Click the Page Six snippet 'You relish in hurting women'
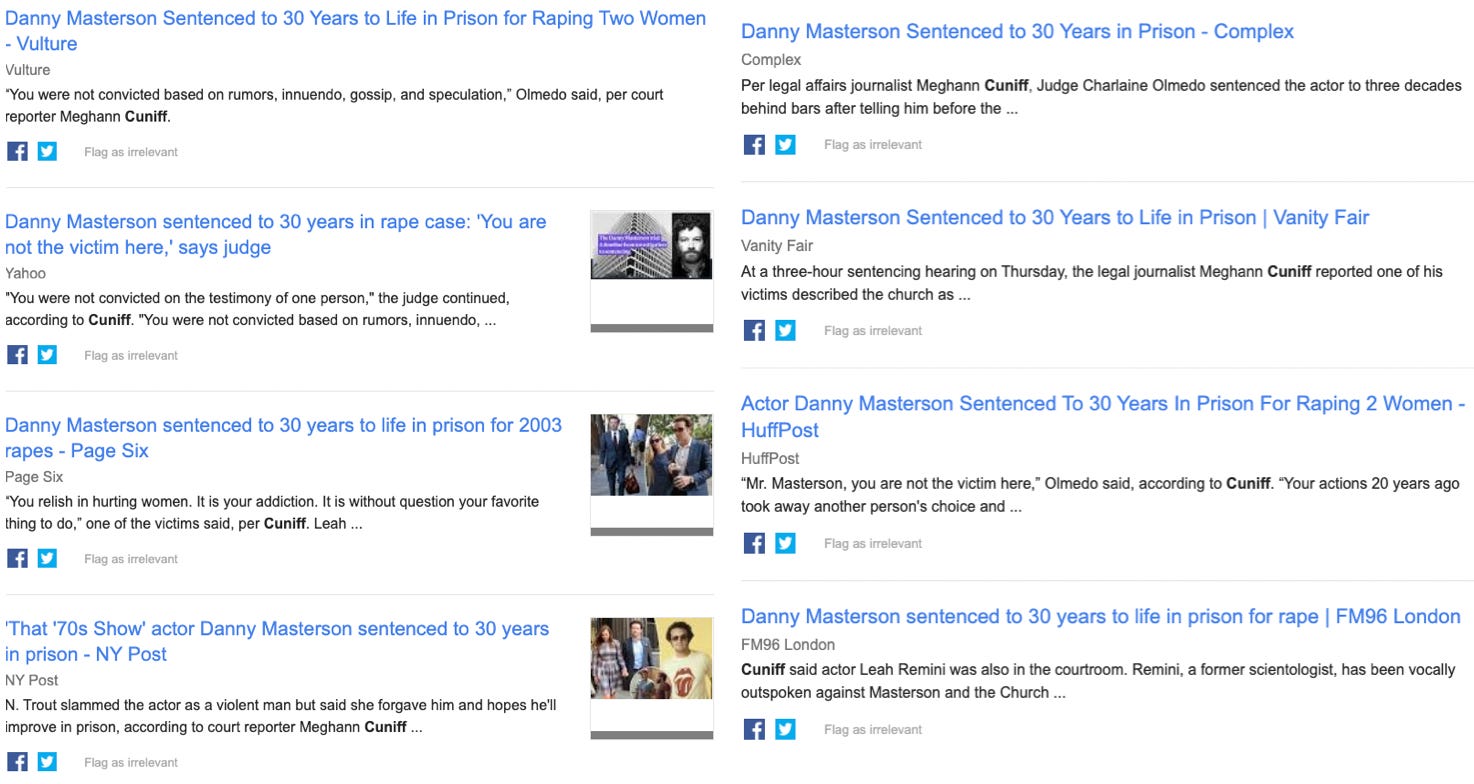Viewport: 1474px width, 784px height. click(272, 512)
